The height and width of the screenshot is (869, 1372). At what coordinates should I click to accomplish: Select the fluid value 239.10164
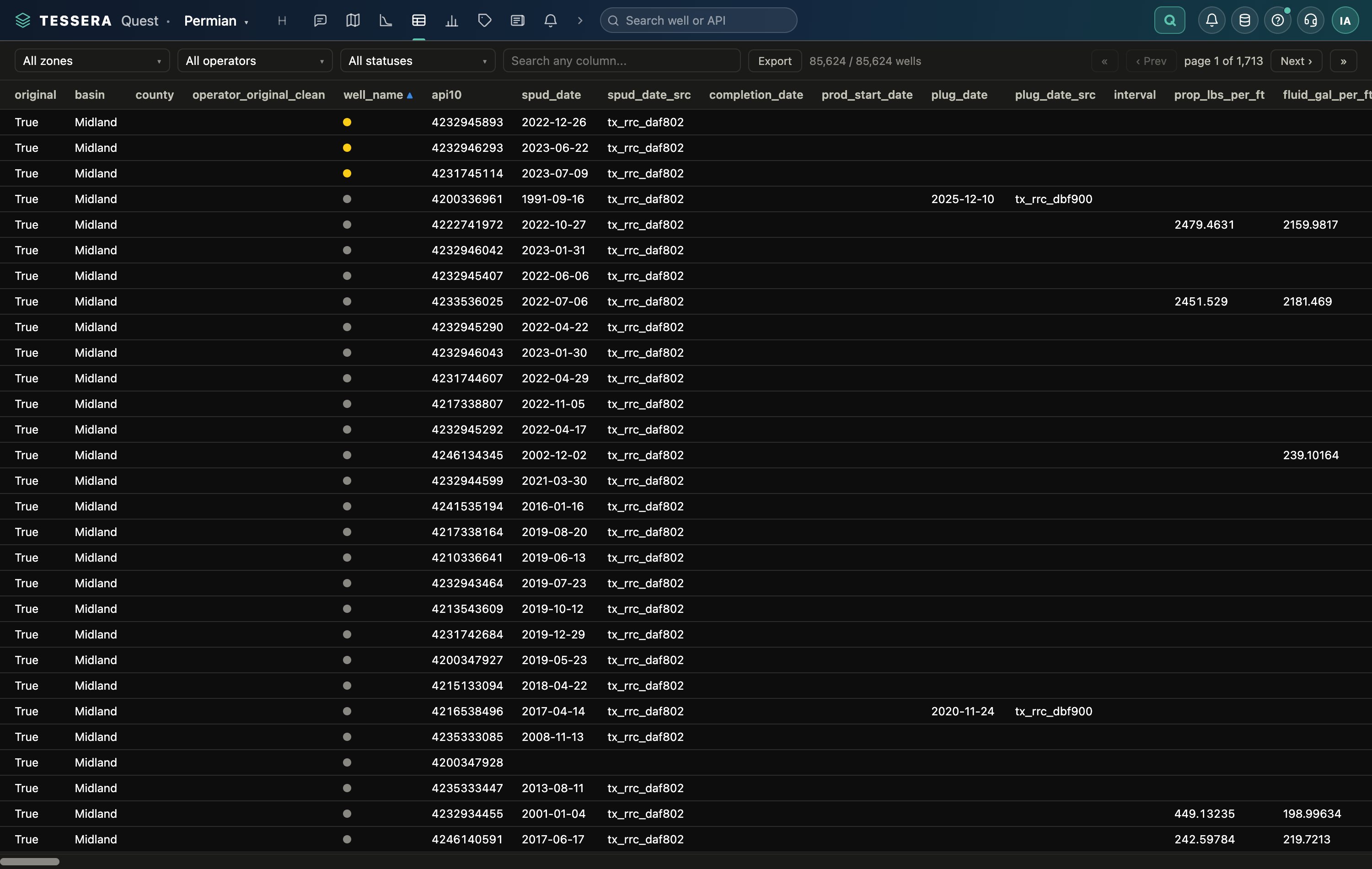pos(1310,455)
